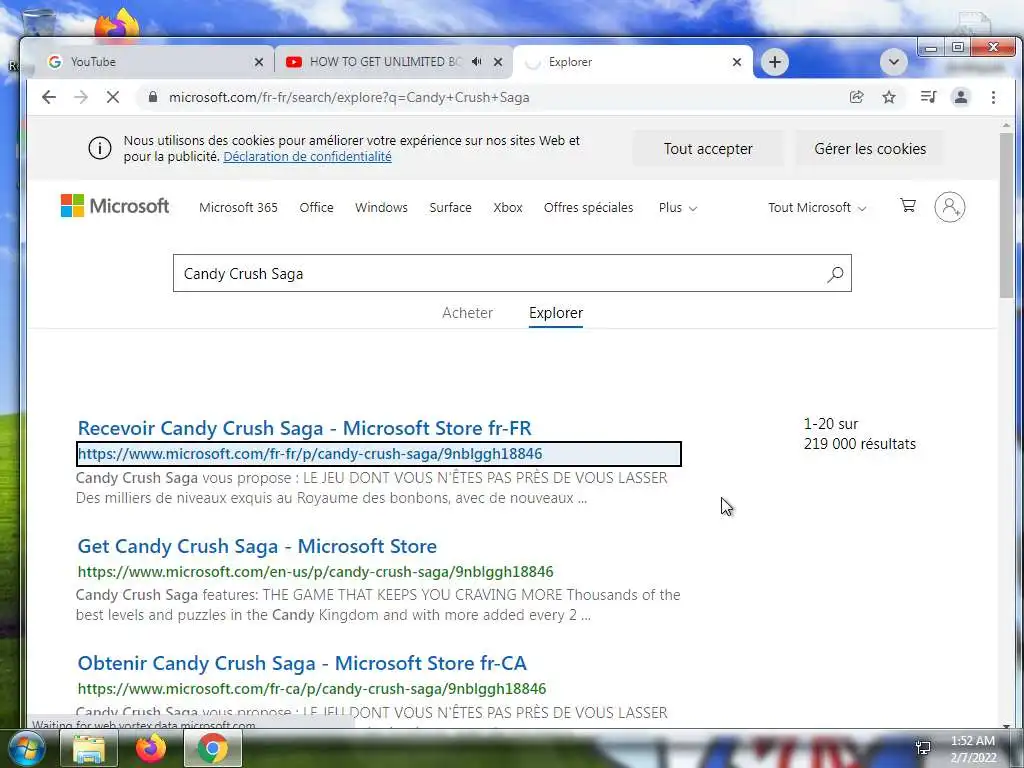Open the Xbox nav item

pyautogui.click(x=507, y=208)
